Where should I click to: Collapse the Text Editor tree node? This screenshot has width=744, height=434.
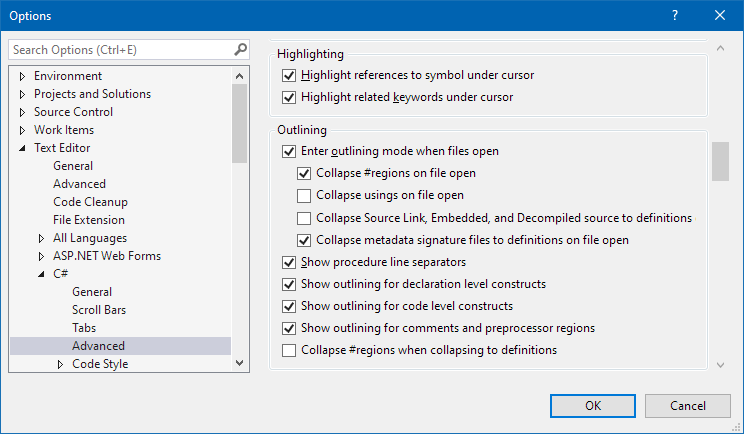pyautogui.click(x=22, y=148)
